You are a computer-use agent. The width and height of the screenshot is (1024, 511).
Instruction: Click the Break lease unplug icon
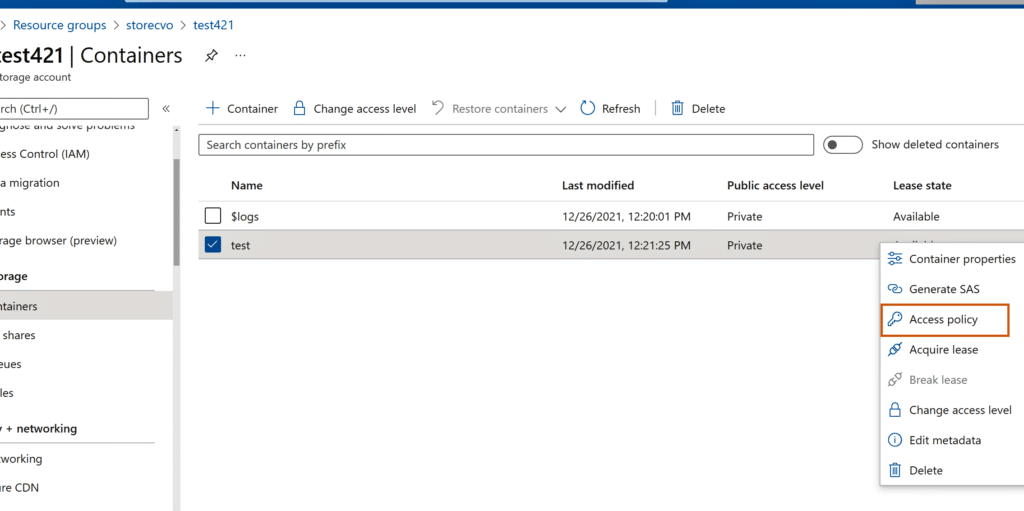pyautogui.click(x=895, y=380)
